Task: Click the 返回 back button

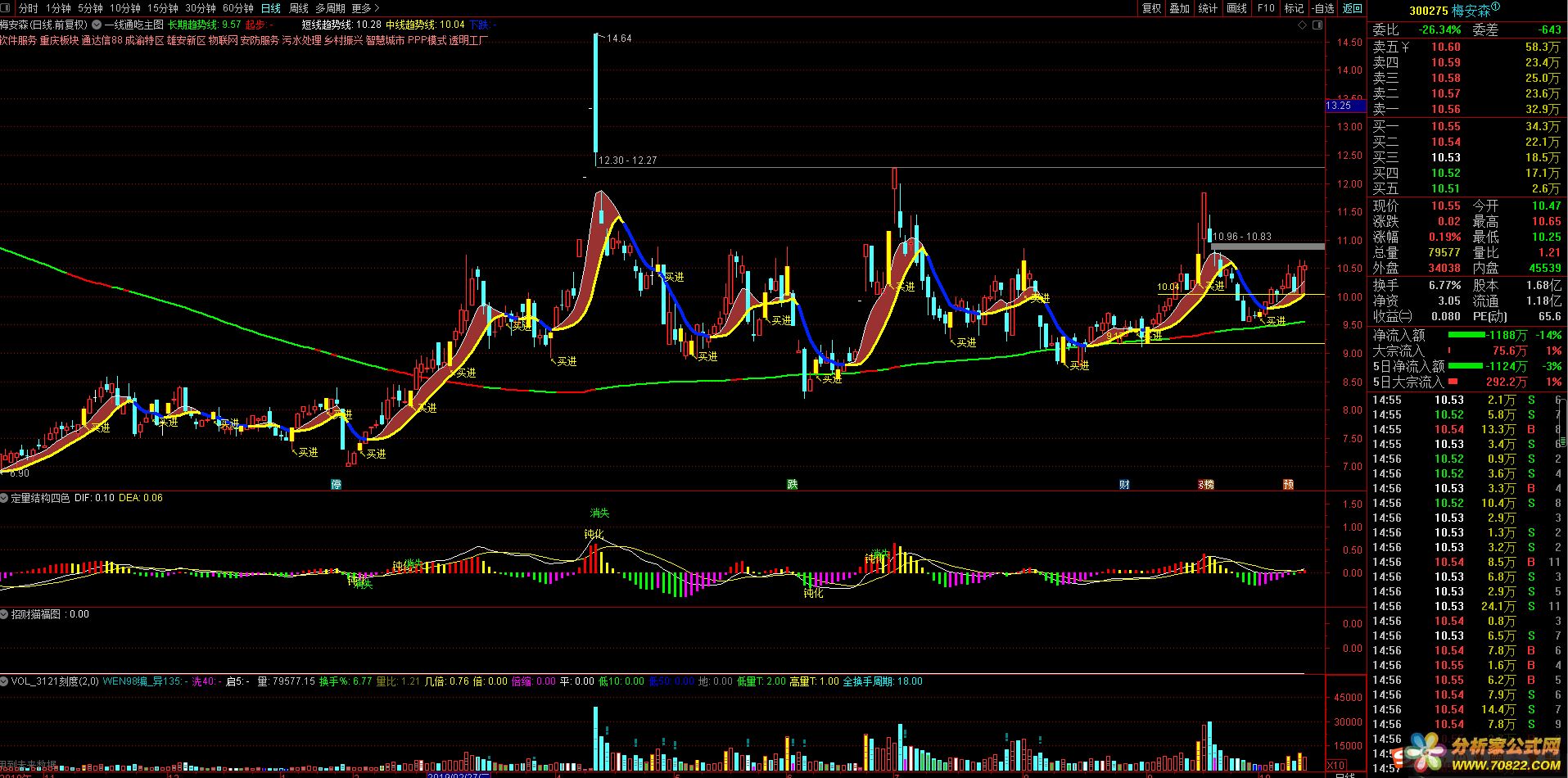Action: [x=1353, y=8]
